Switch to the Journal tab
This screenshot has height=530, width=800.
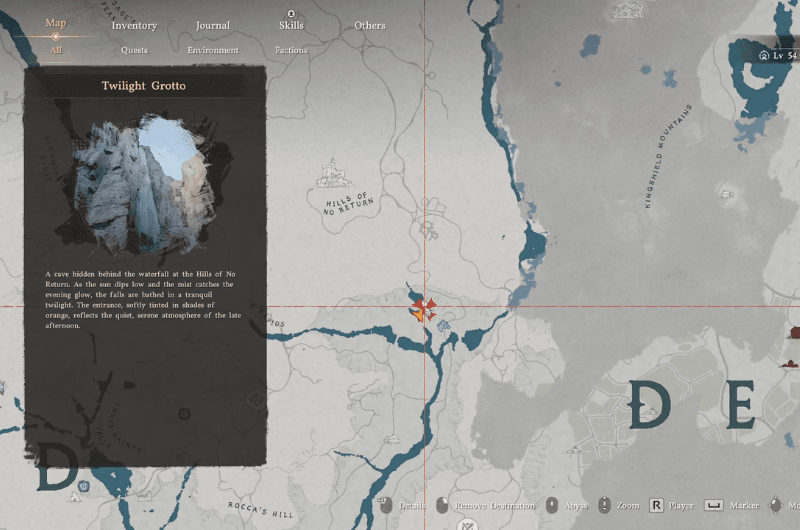coord(212,26)
